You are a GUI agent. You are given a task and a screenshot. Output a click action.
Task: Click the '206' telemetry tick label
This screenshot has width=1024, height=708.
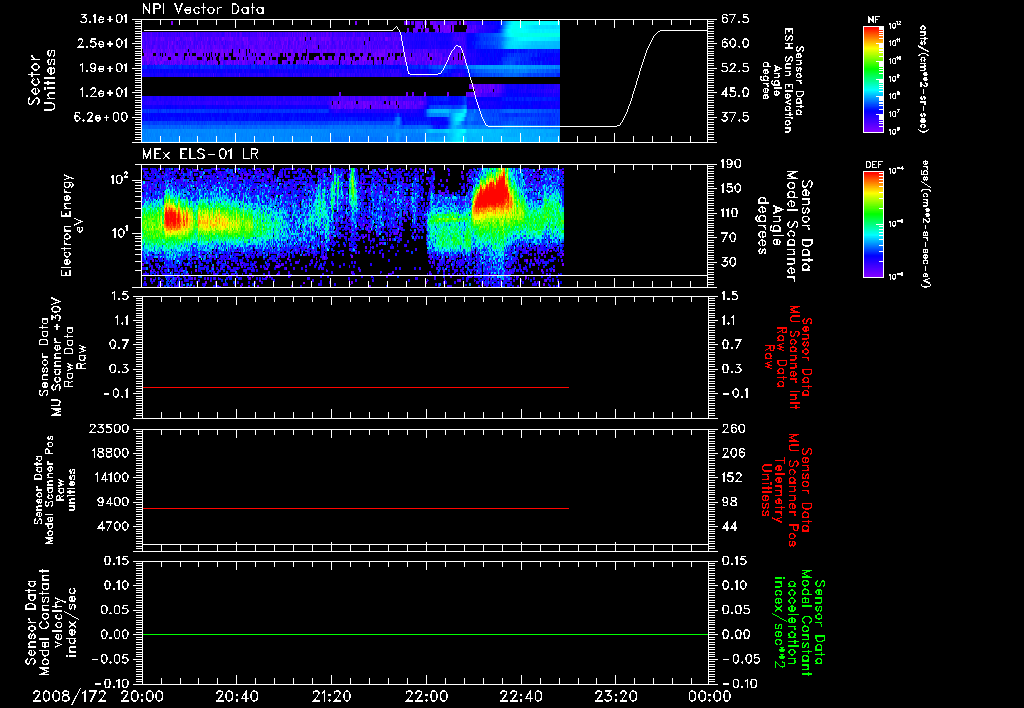[x=732, y=453]
